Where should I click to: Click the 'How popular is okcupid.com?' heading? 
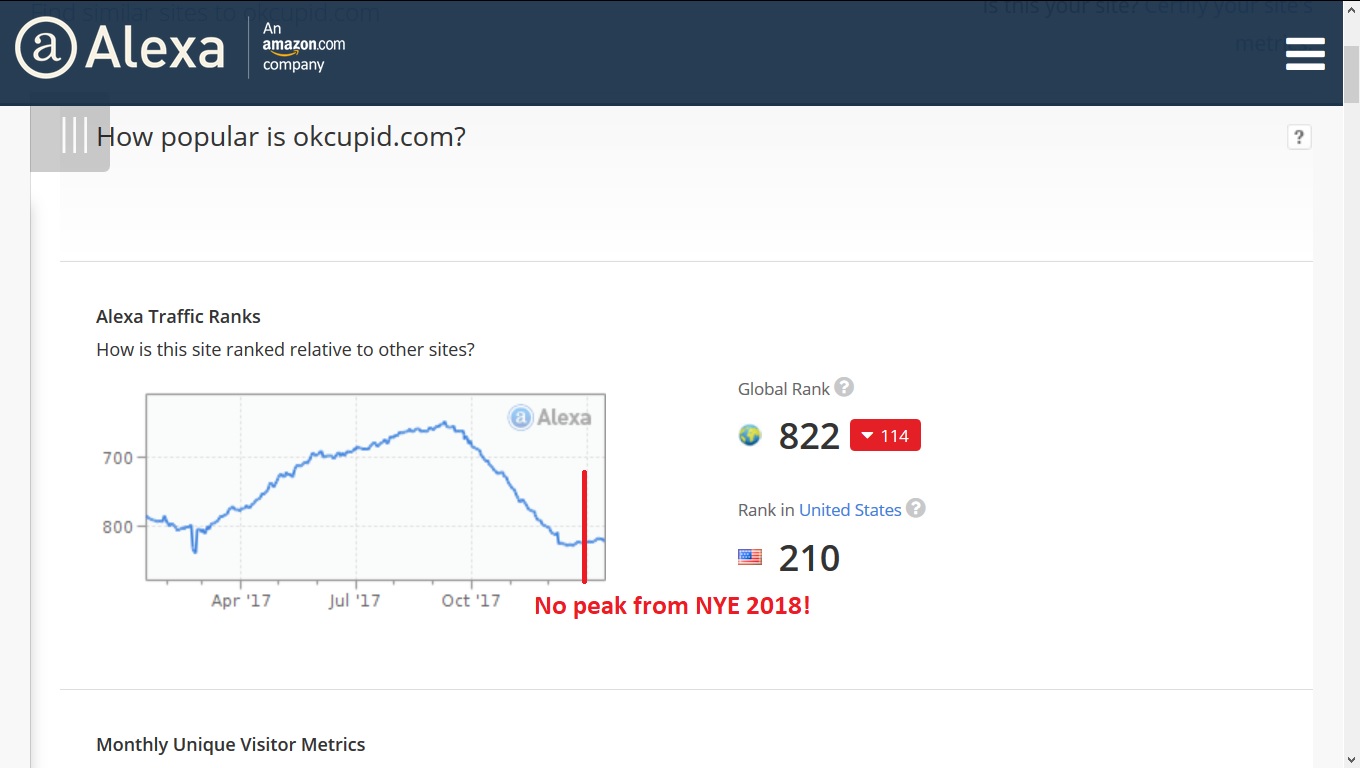tap(281, 137)
